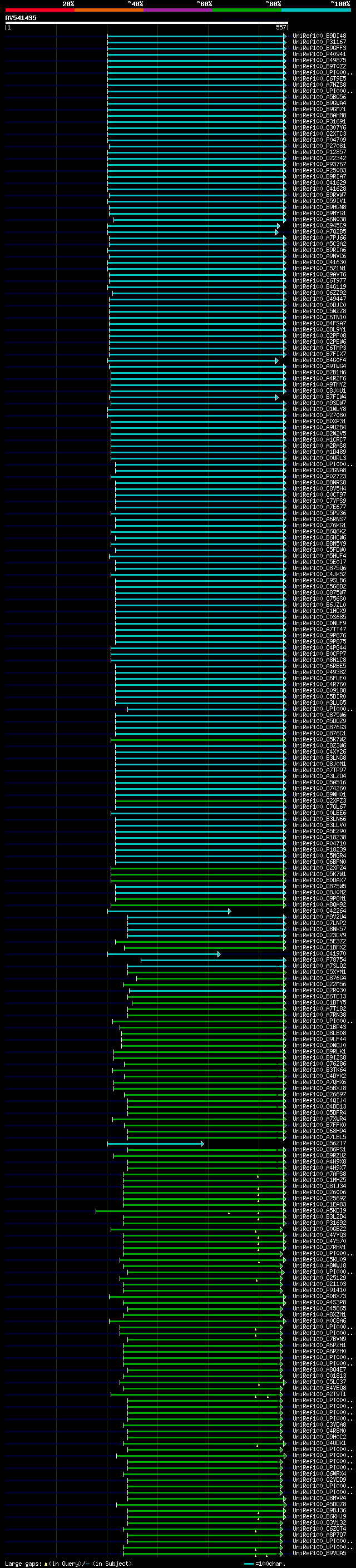Click the short alignment bar for UniRef100_Q41970
356x1568 pixels.
(164, 954)
